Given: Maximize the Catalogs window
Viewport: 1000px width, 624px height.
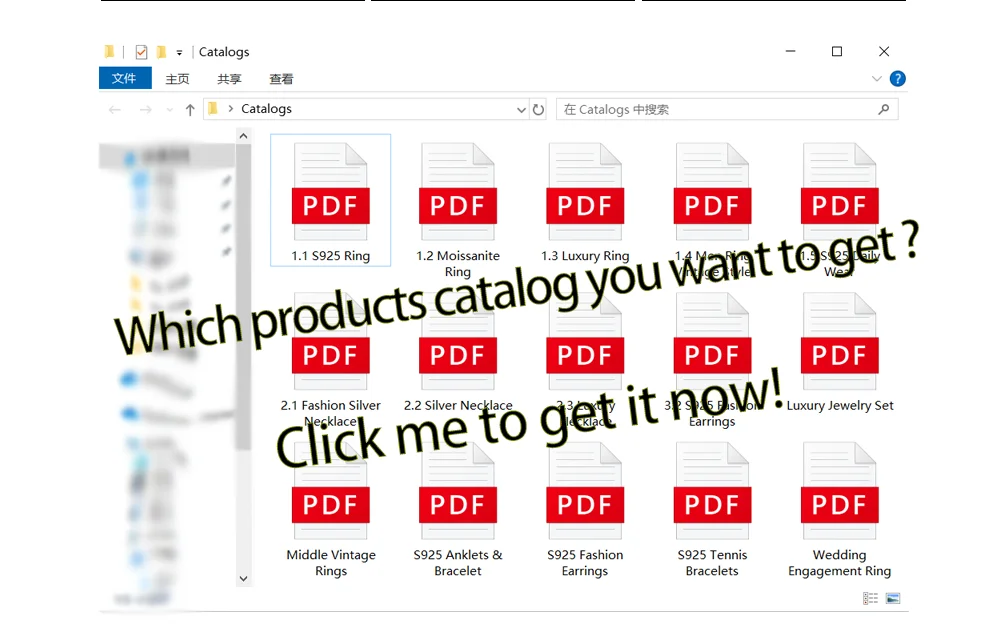Looking at the screenshot, I should 837,51.
